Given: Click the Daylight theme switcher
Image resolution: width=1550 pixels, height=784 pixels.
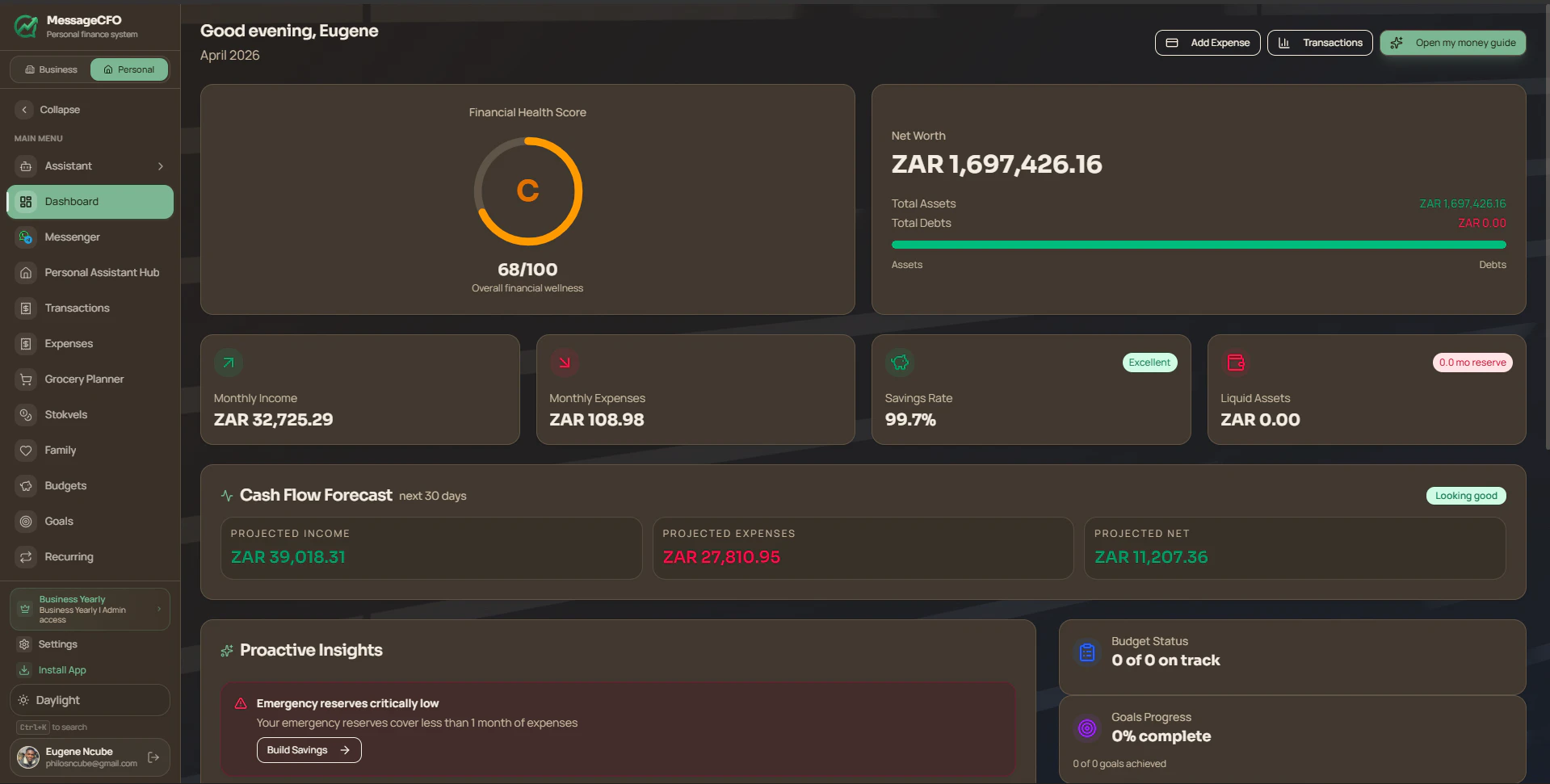Looking at the screenshot, I should (x=90, y=699).
